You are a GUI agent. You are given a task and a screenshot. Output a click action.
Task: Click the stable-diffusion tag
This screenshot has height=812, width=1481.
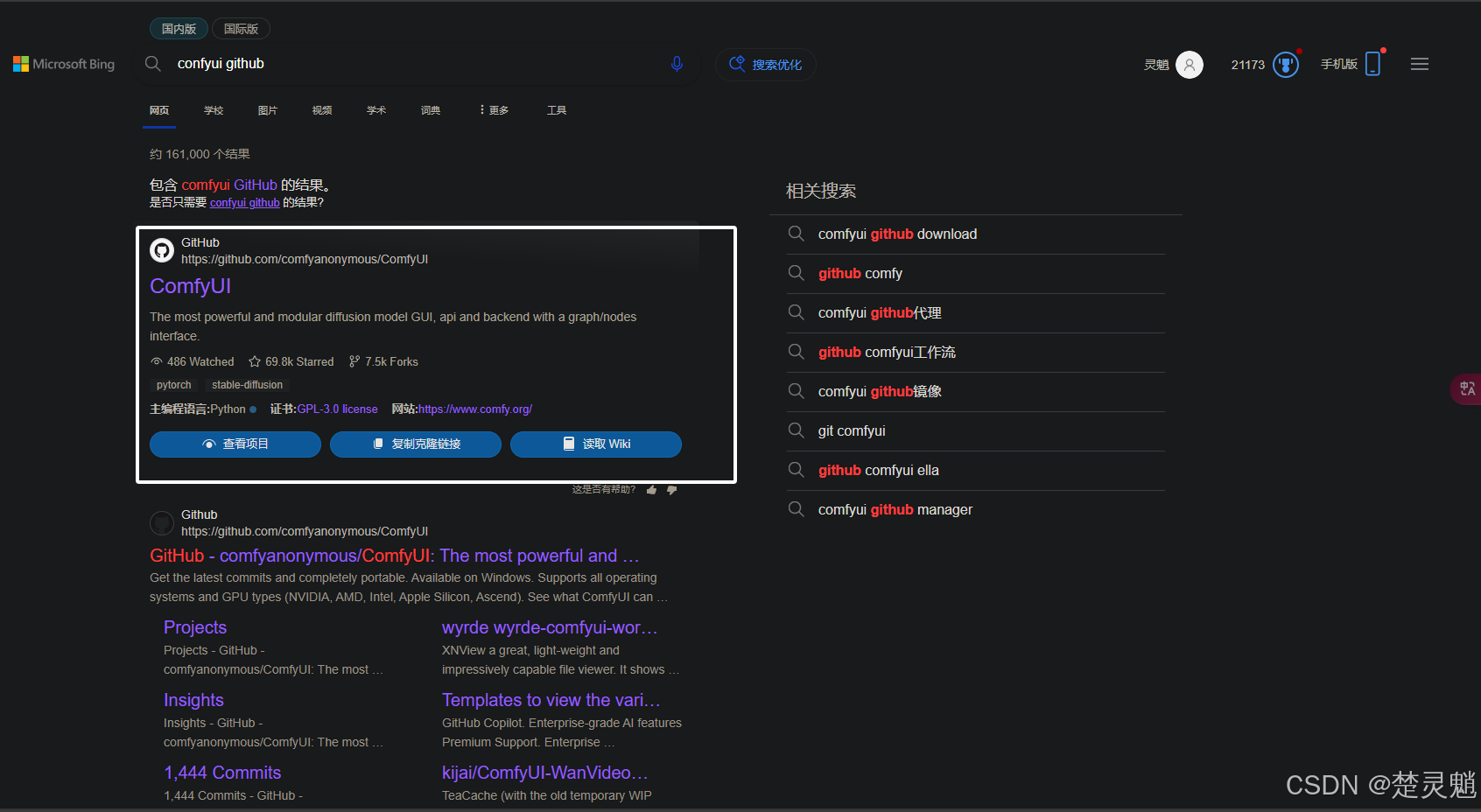click(247, 385)
